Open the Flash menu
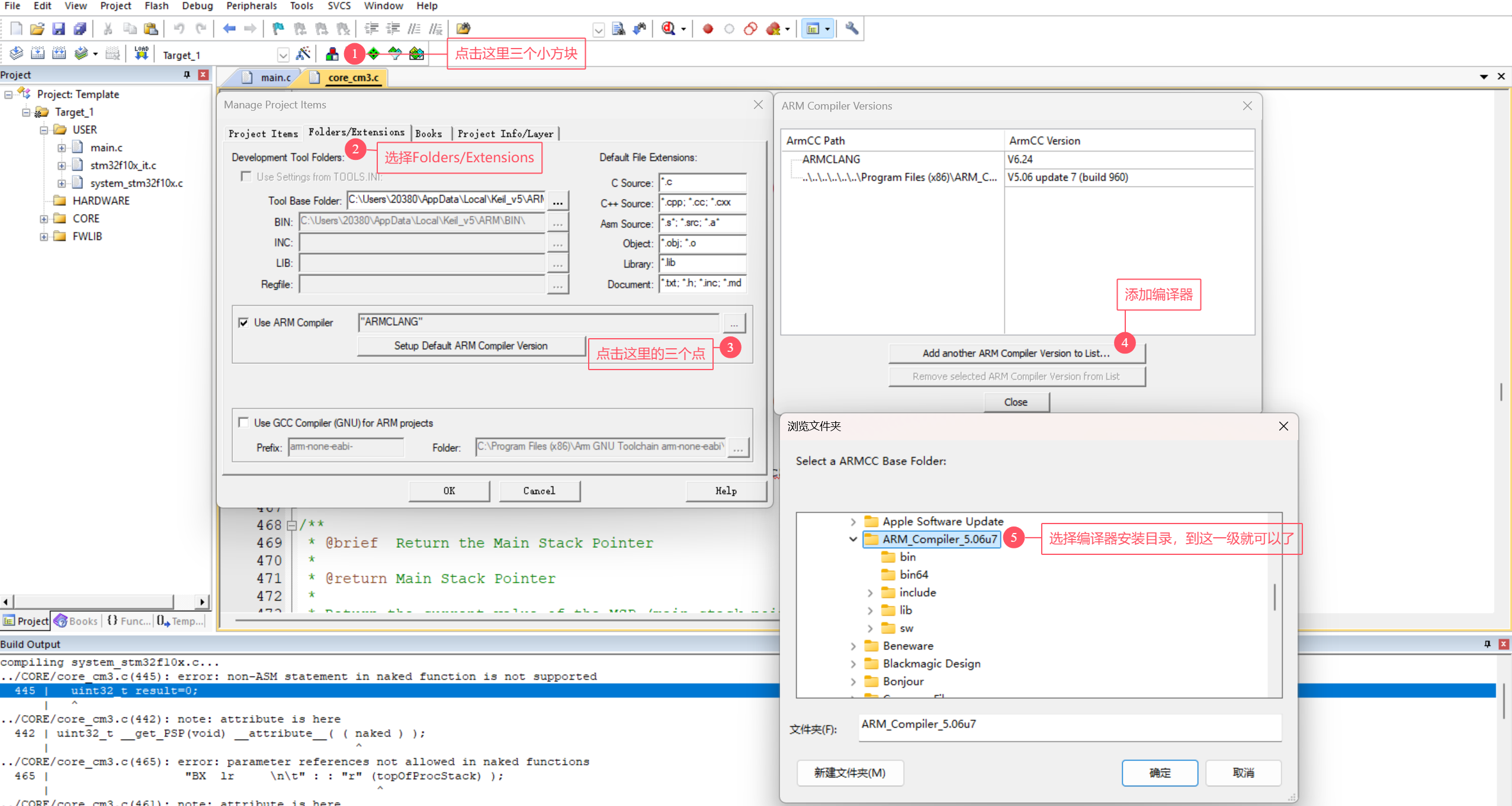Image resolution: width=1512 pixels, height=806 pixels. click(x=156, y=6)
